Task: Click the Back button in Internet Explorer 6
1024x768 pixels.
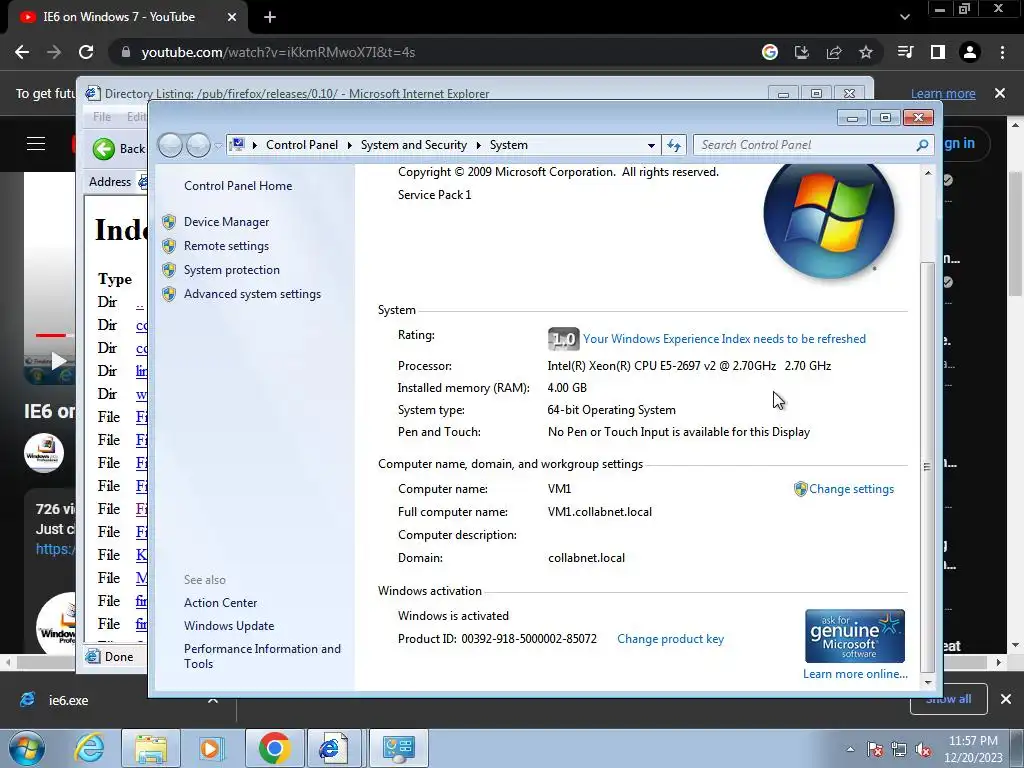Action: [120, 149]
